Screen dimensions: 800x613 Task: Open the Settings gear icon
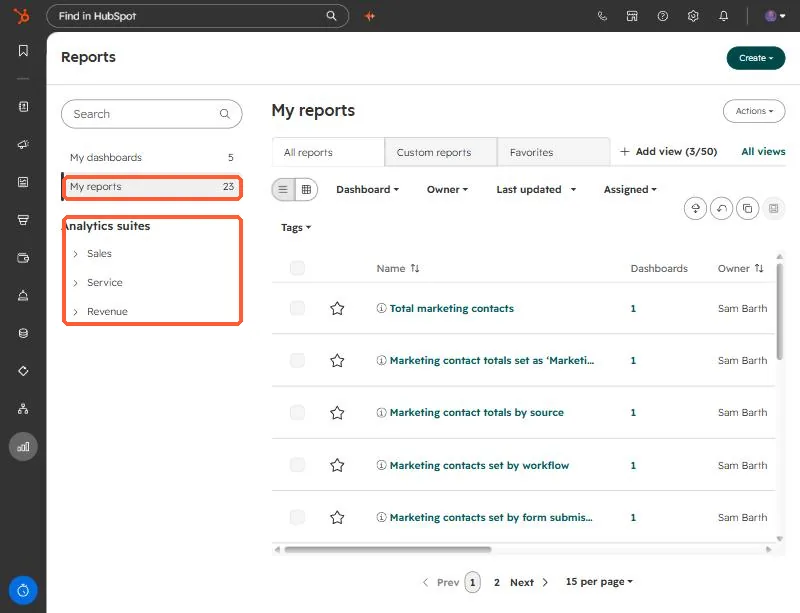click(693, 16)
